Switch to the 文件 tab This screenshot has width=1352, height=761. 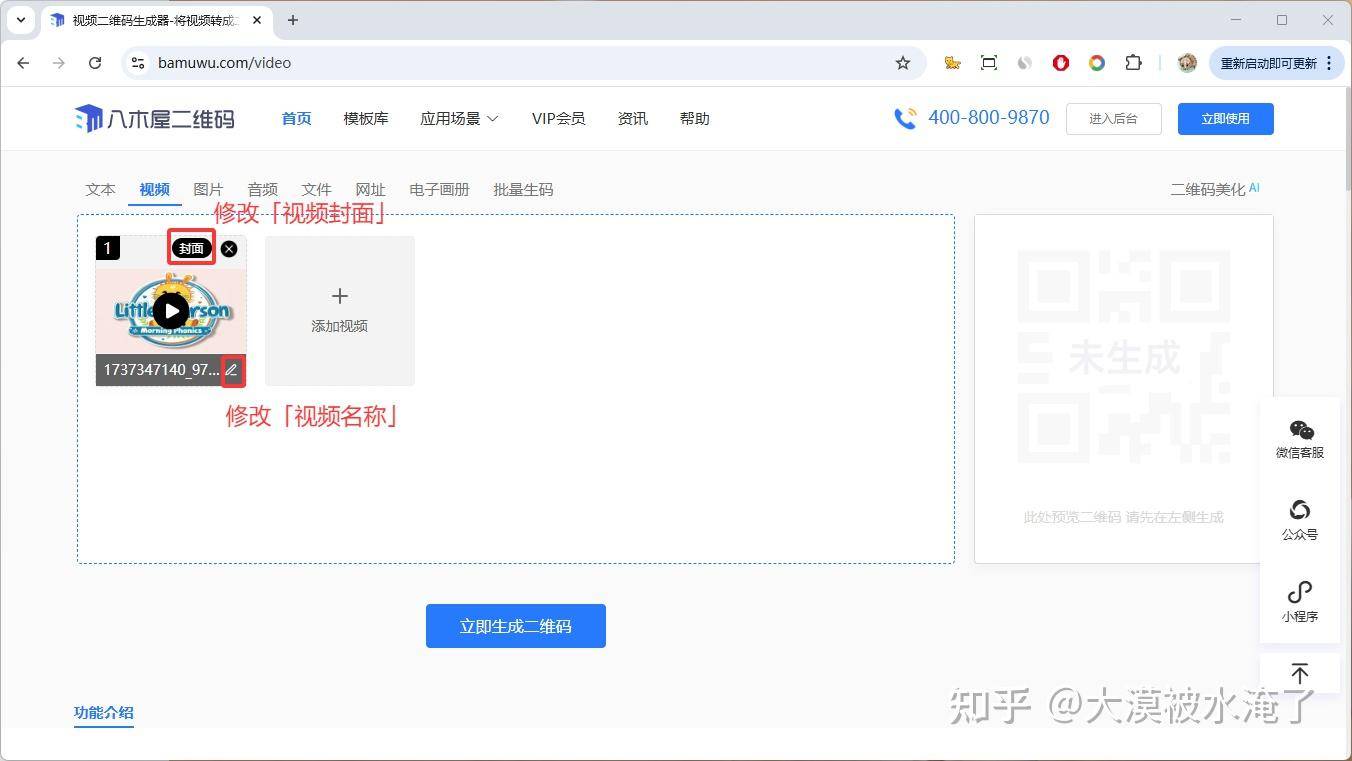316,189
